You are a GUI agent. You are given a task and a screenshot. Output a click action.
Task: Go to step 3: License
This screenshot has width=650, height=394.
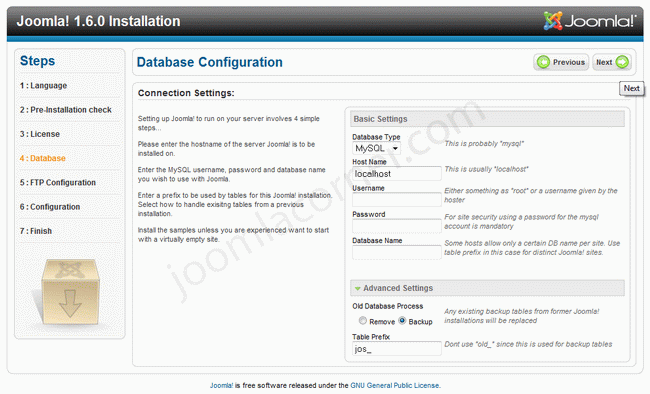click(x=40, y=134)
